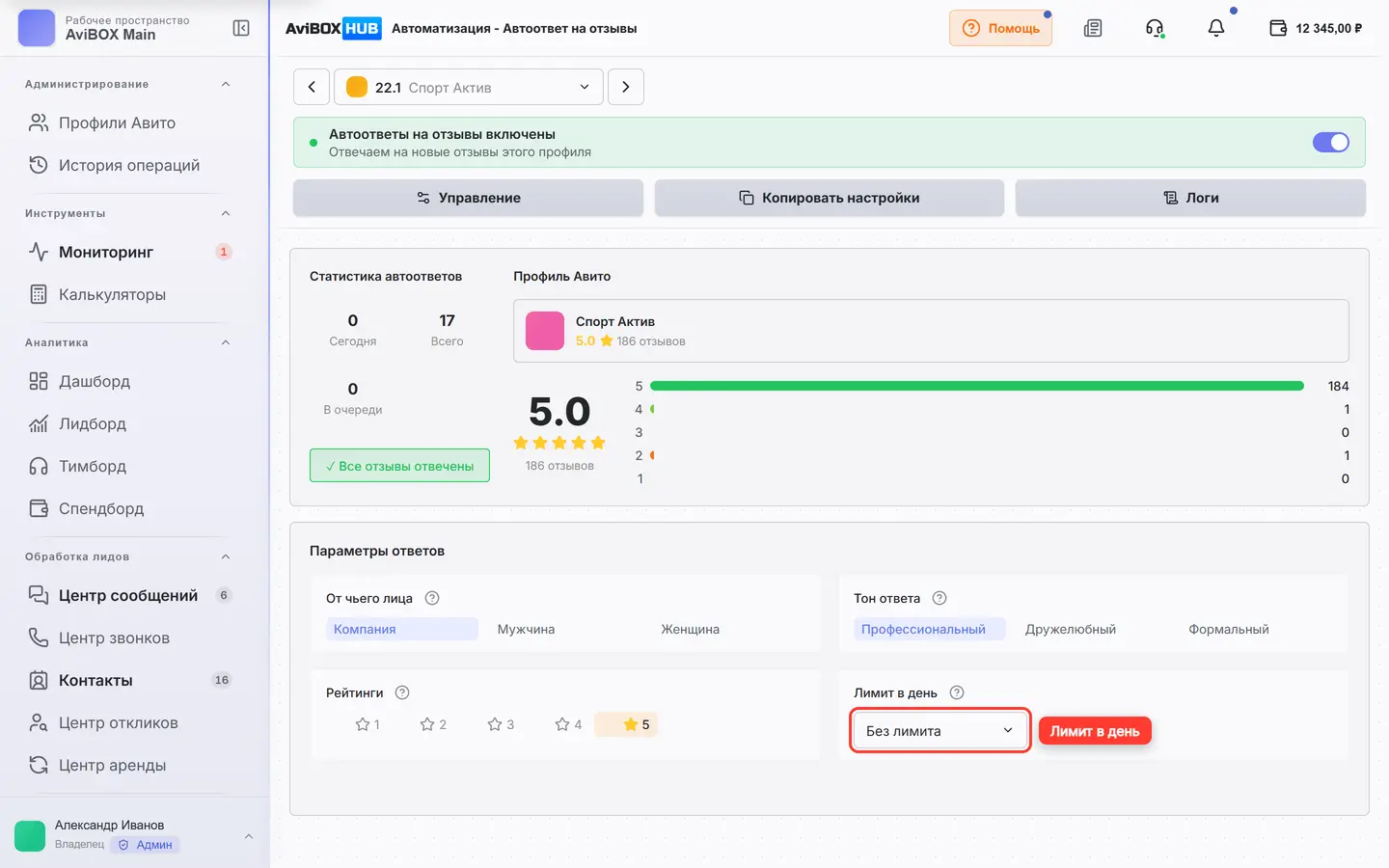Show help icon next to "Рейтинги"

tap(403, 692)
